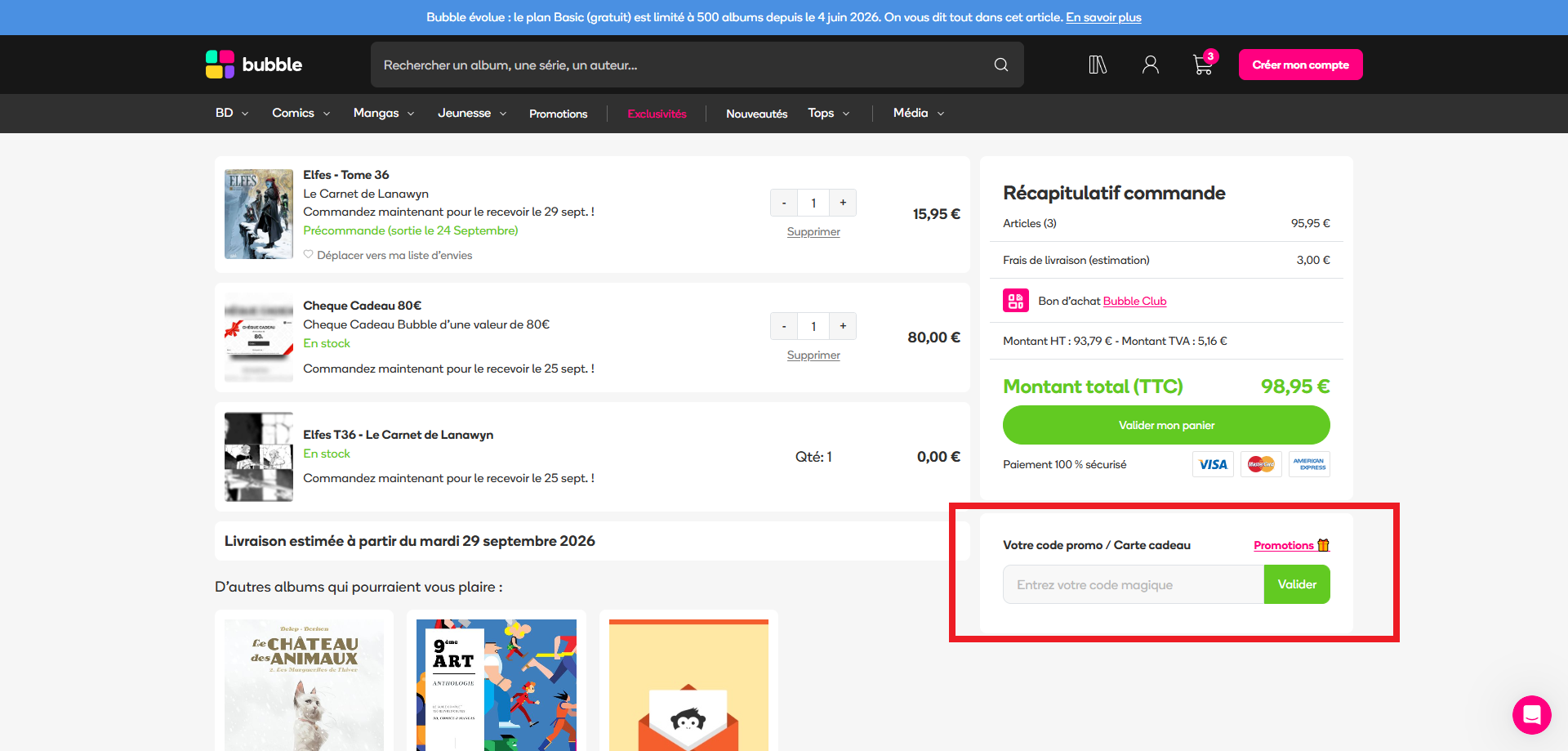The width and height of the screenshot is (1568, 751).
Task: Open 9ème Art anthologie cover
Action: 497,685
